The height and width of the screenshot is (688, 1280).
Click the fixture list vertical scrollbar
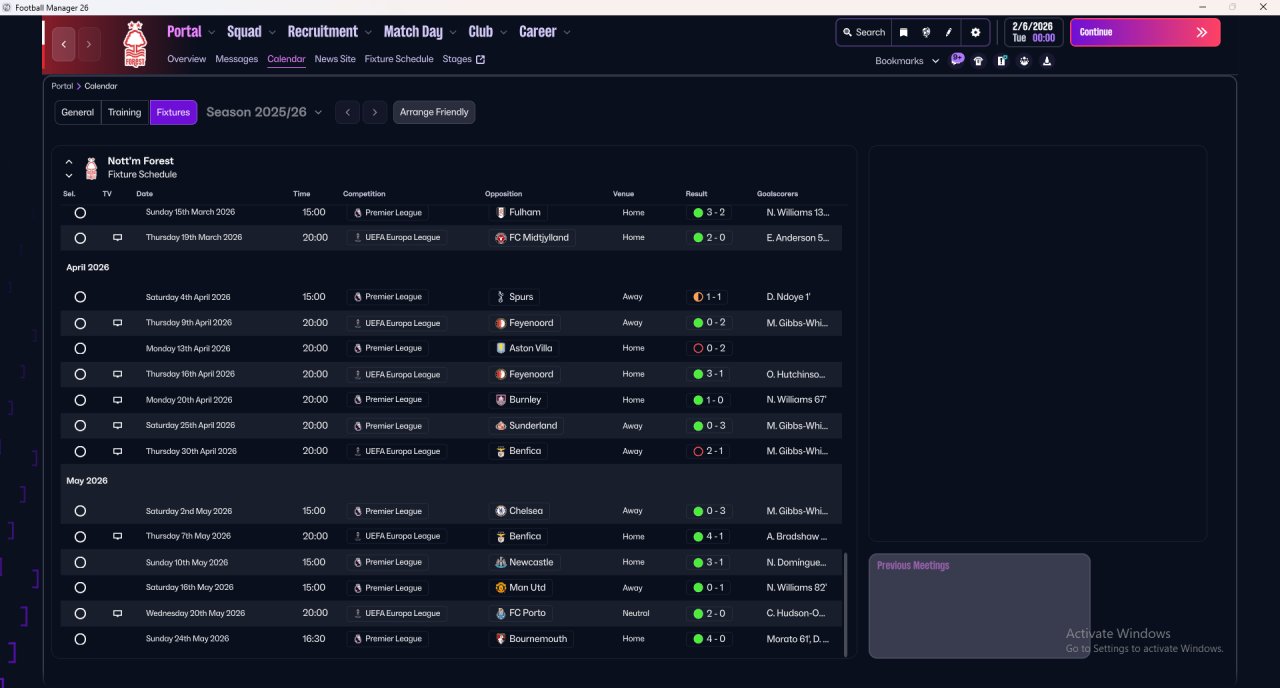point(846,603)
